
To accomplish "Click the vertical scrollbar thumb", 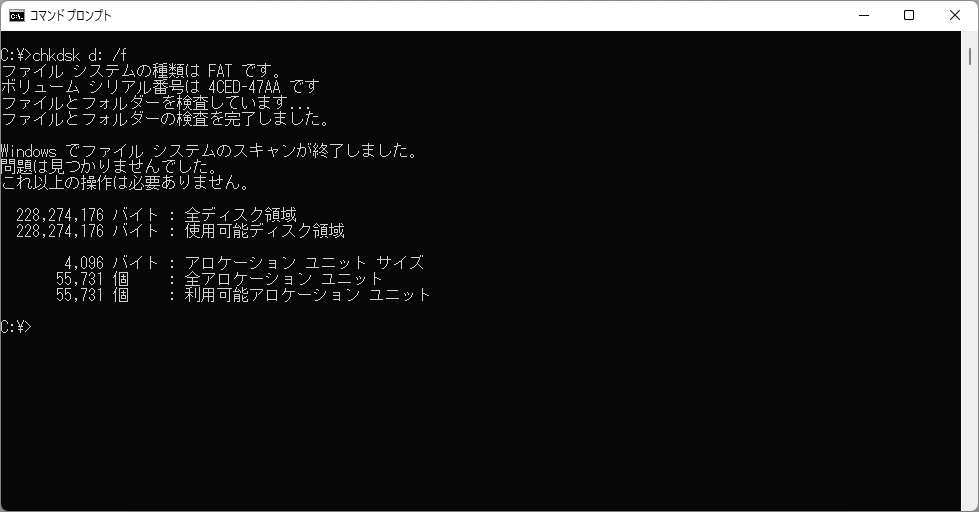I will (x=970, y=56).
